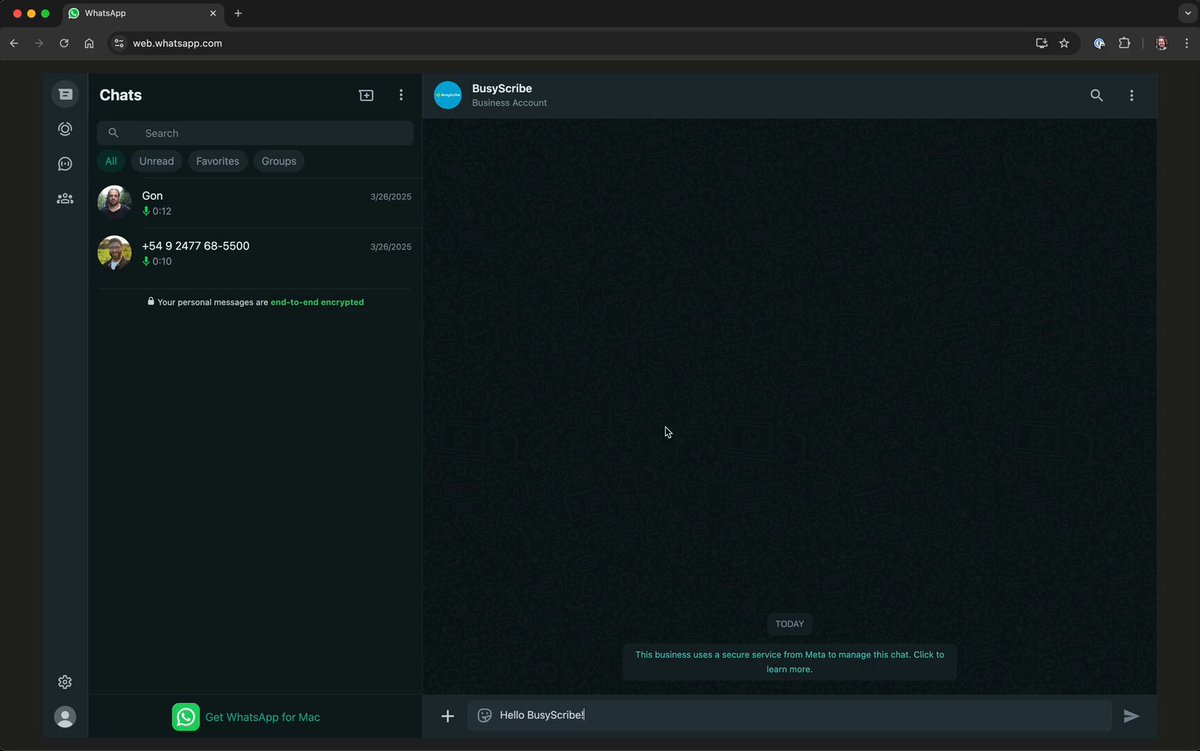
Task: Open the Gon chat
Action: (x=255, y=203)
